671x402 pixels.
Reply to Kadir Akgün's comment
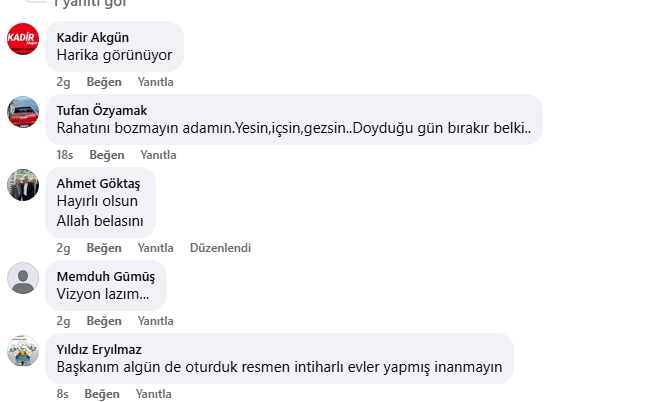[155, 82]
